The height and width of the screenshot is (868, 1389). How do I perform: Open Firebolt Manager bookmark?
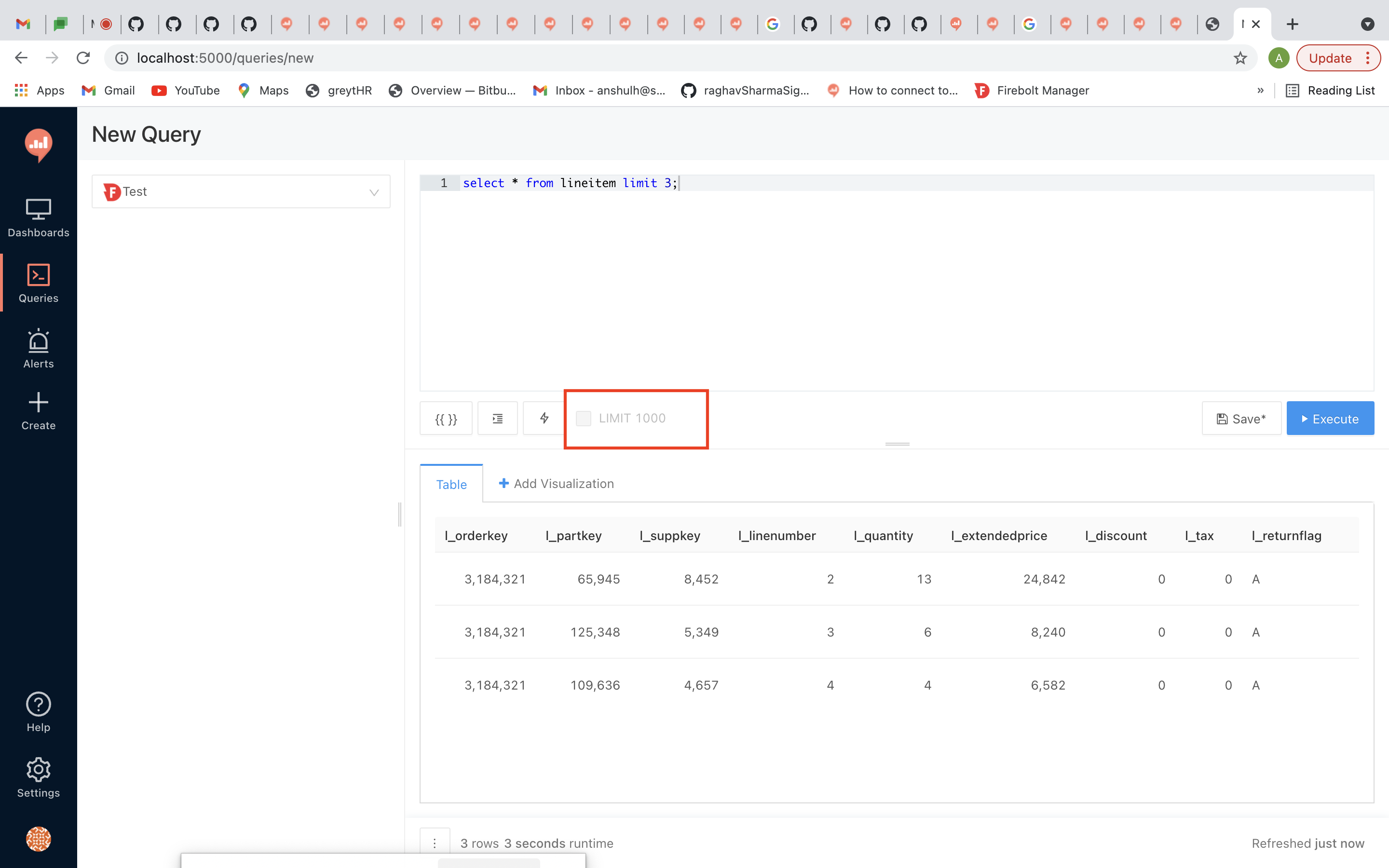pyautogui.click(x=1032, y=90)
